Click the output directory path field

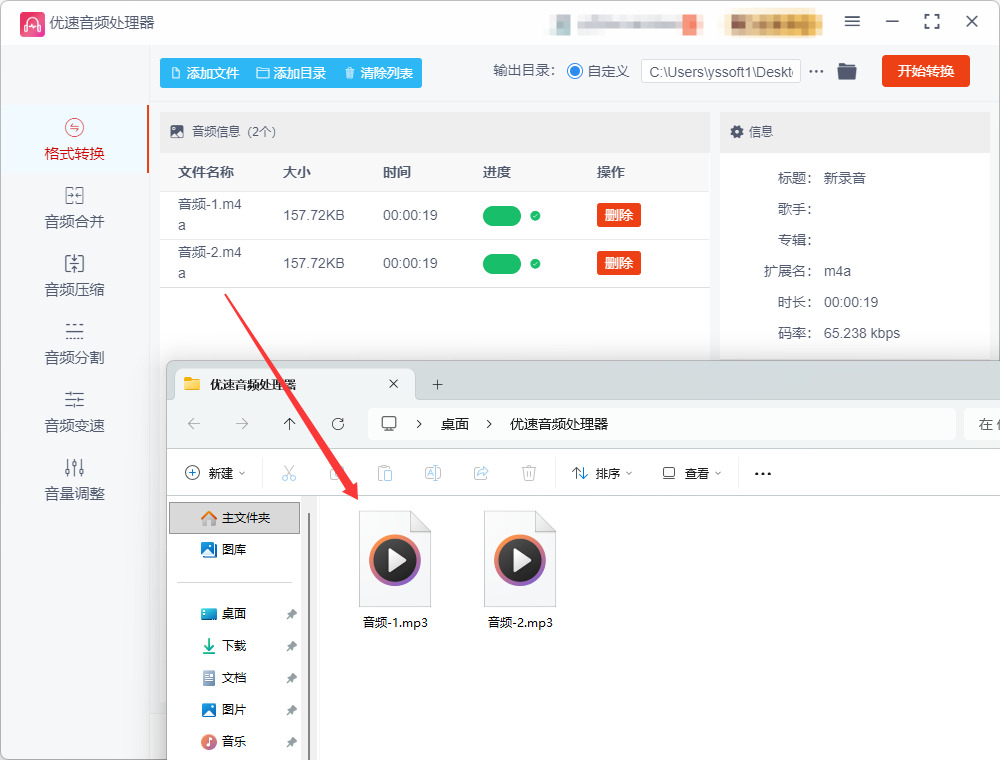click(x=721, y=72)
